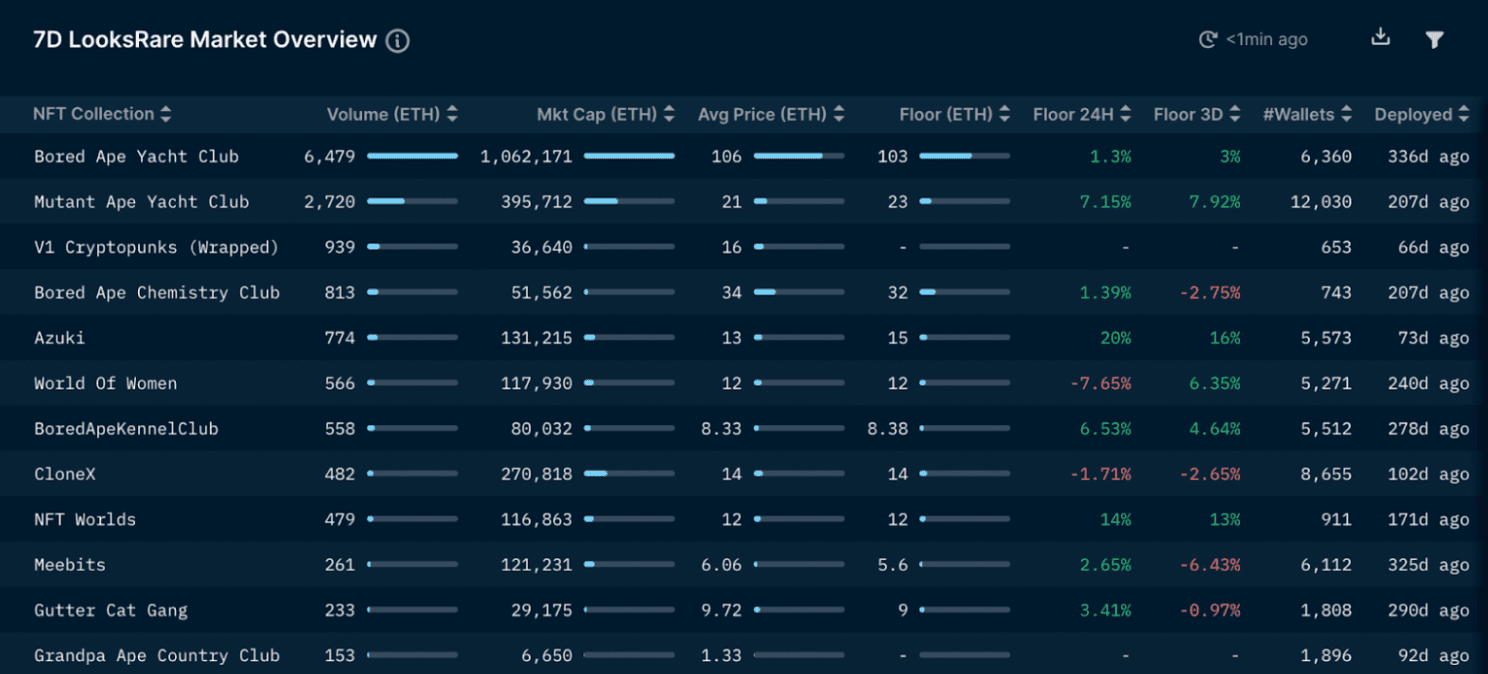Sort by #Wallets column header
This screenshot has height=674, width=1488.
pos(1346,114)
